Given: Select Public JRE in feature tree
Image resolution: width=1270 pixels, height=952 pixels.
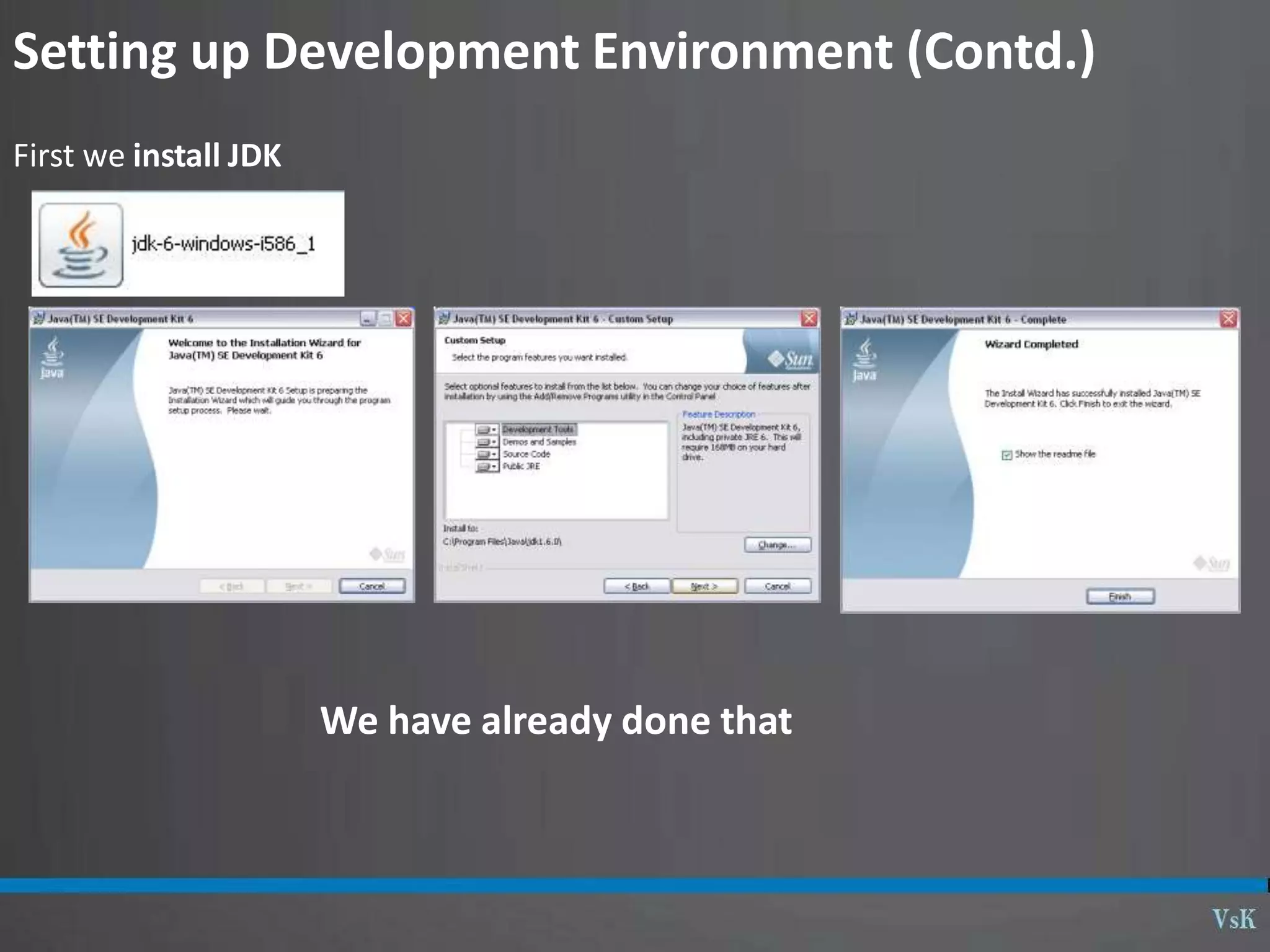Looking at the screenshot, I should [x=522, y=467].
